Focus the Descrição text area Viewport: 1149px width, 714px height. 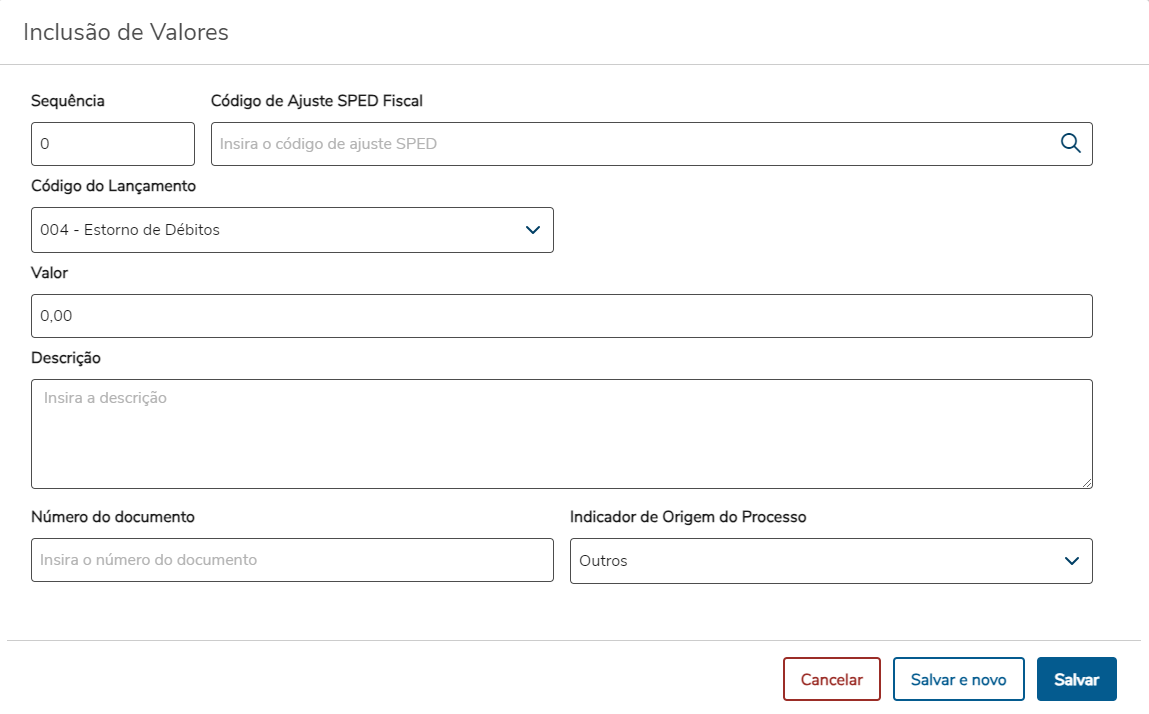[561, 433]
